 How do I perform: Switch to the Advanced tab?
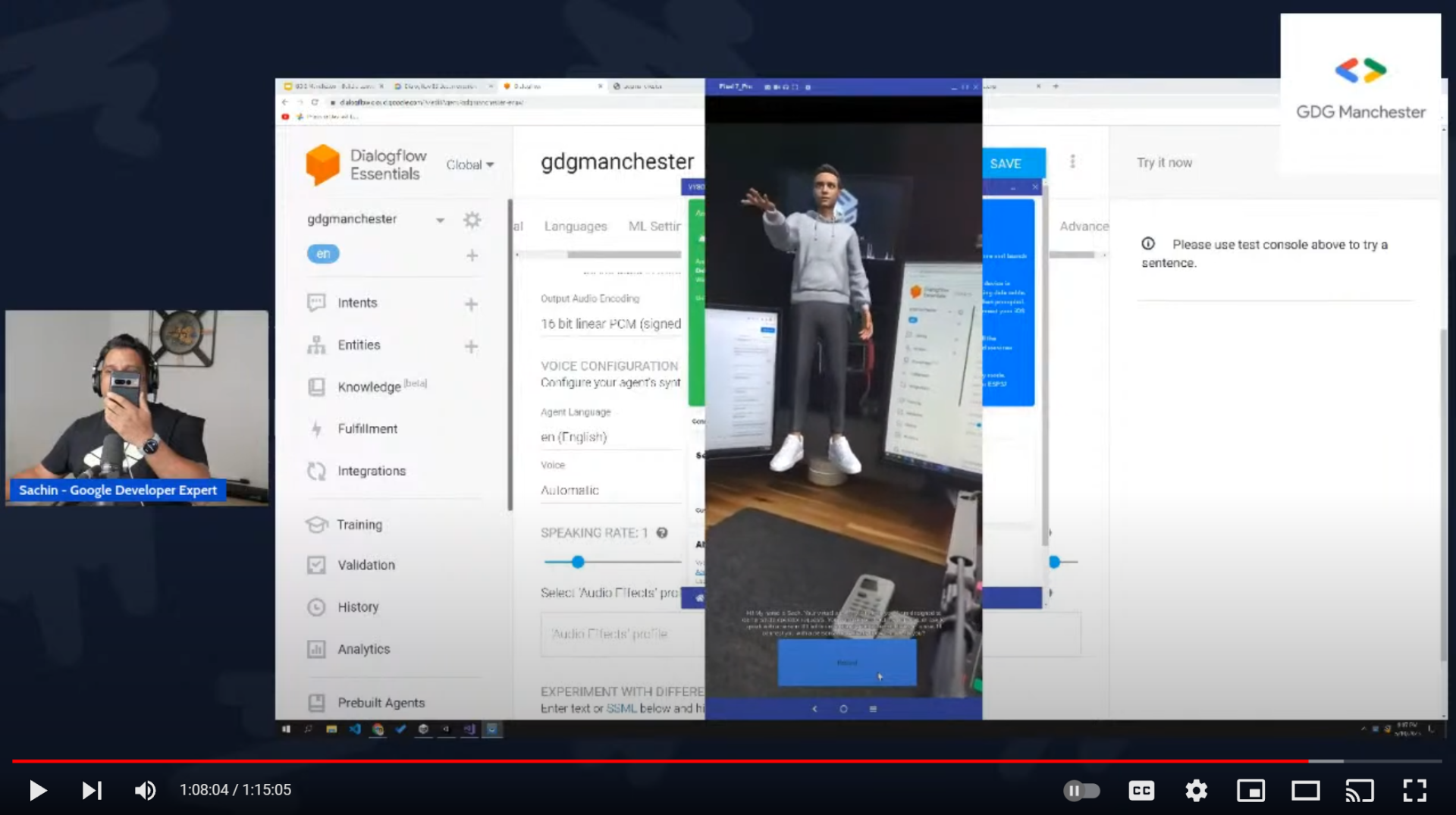(x=1084, y=226)
